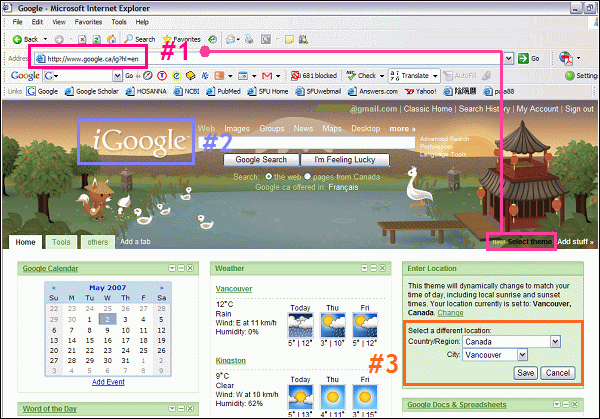
Task: Click the Add Event link
Action: coord(108,382)
